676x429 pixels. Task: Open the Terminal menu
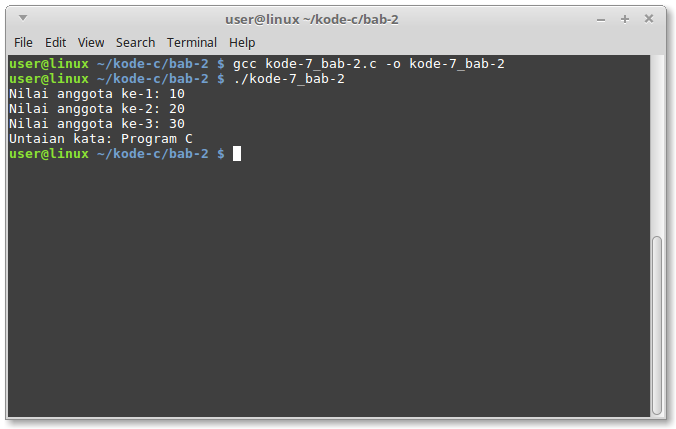192,42
